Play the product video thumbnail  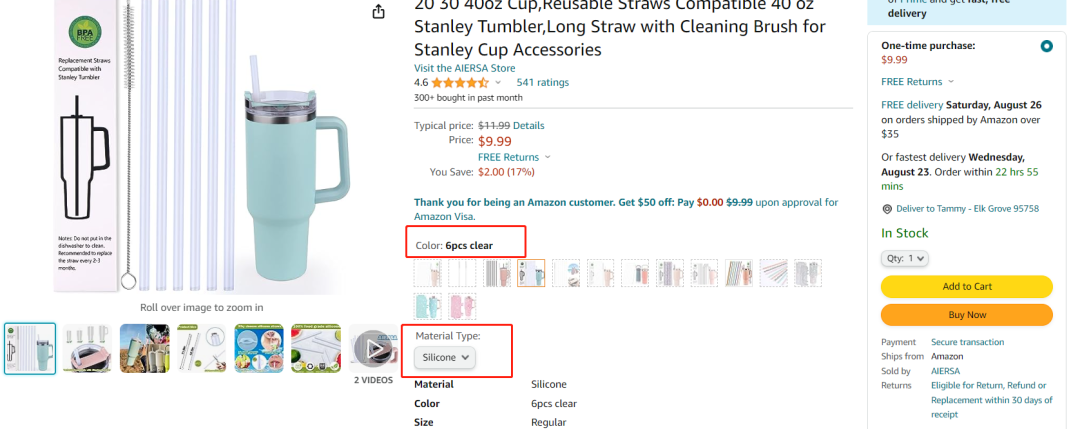374,349
